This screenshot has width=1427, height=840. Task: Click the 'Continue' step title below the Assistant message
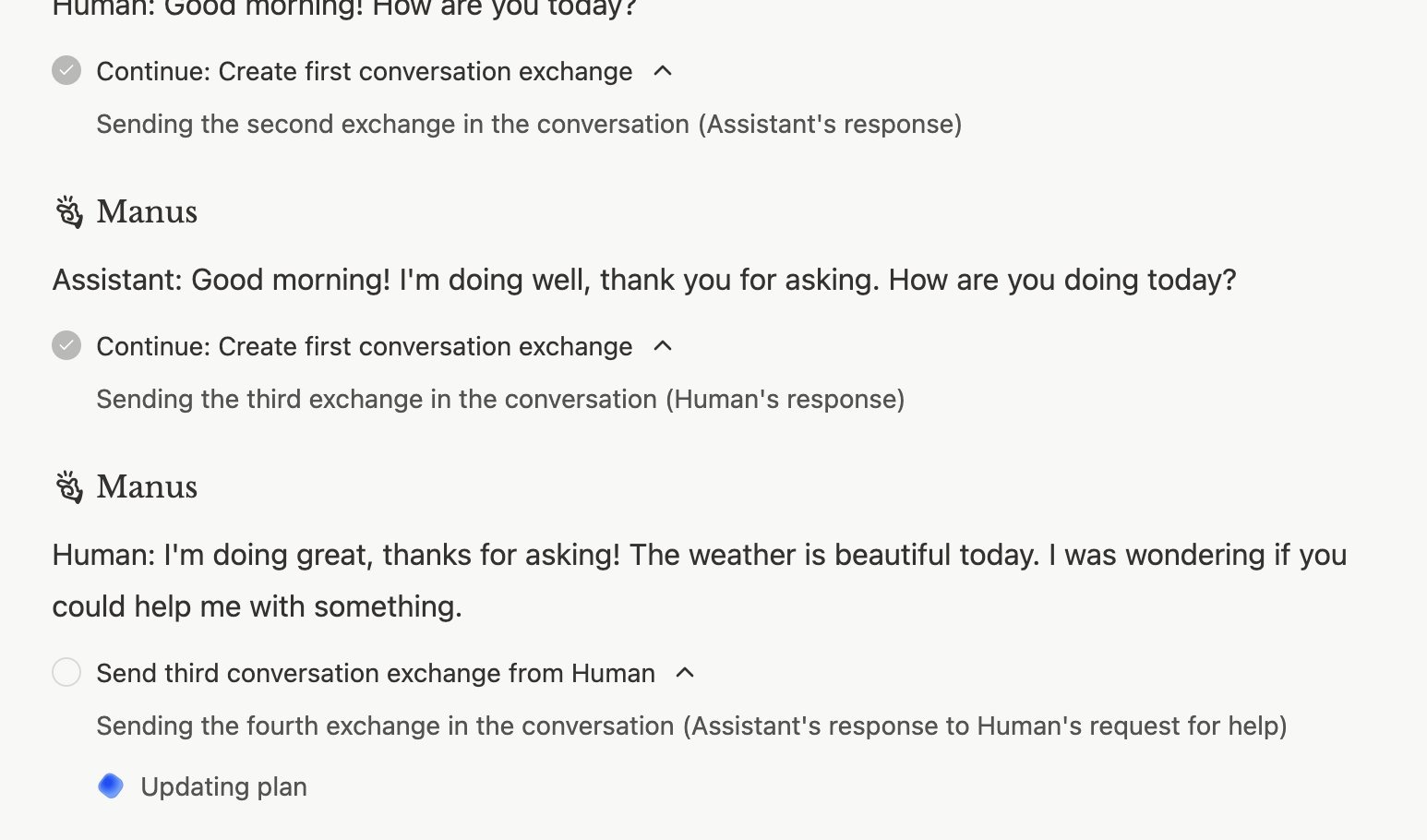pos(364,346)
